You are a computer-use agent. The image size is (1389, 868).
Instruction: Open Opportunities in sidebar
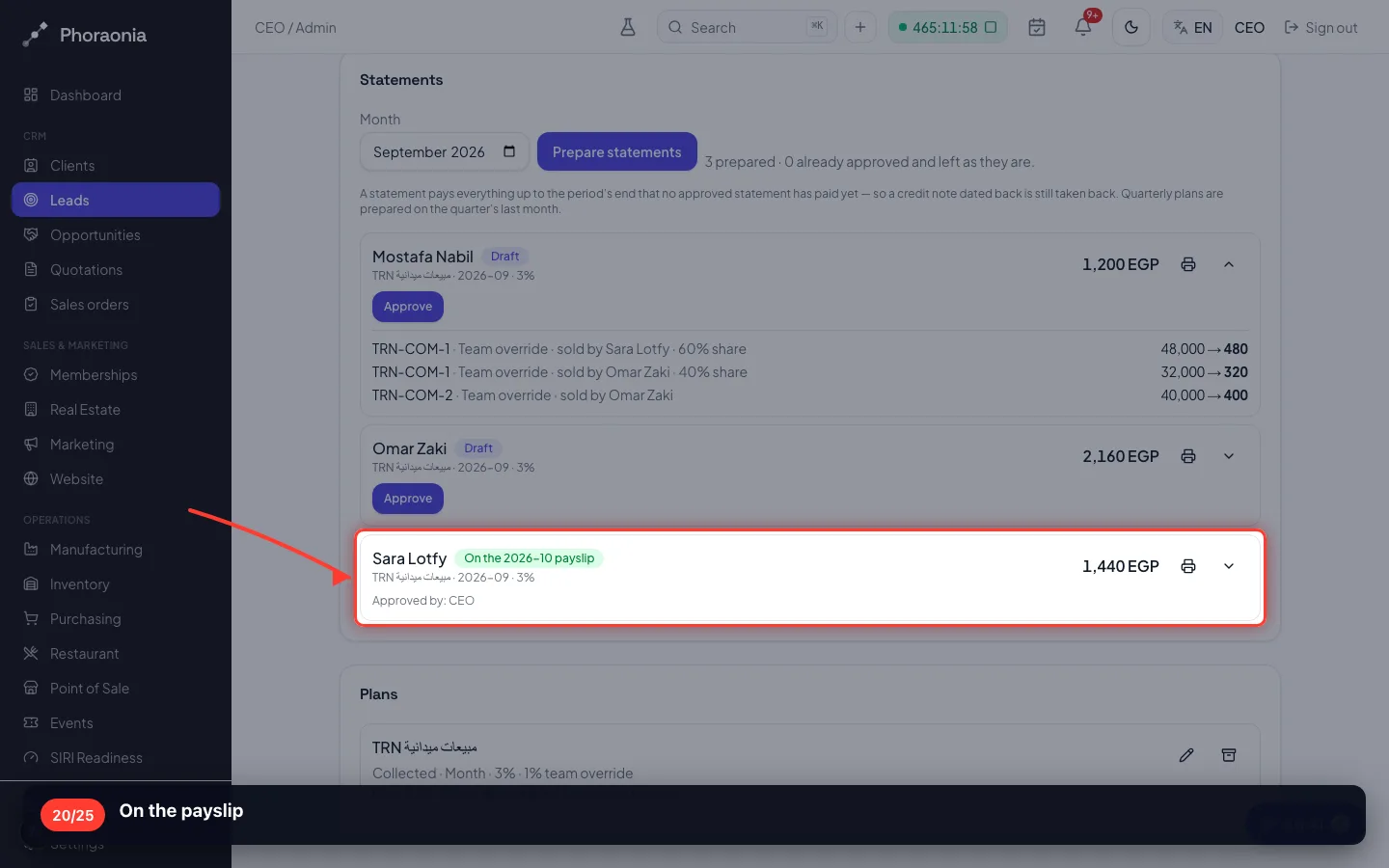(x=116, y=235)
